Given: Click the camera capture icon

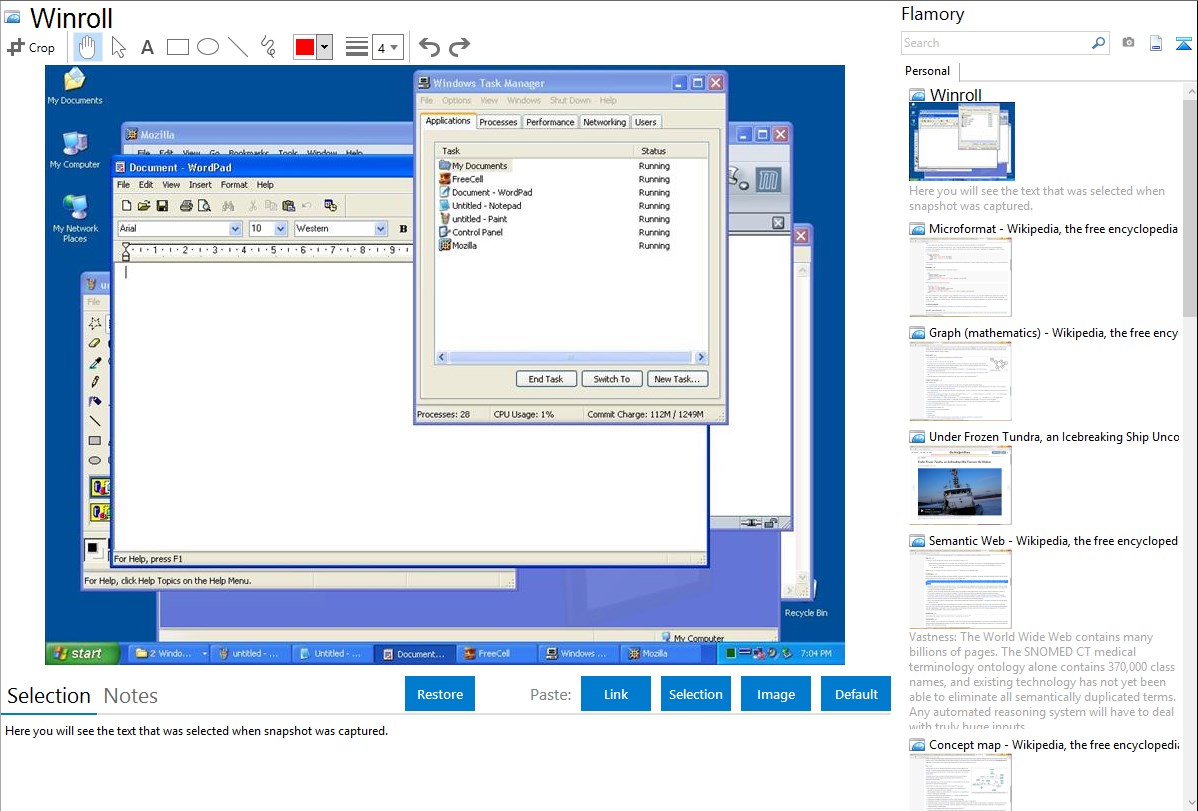Looking at the screenshot, I should 1128,43.
